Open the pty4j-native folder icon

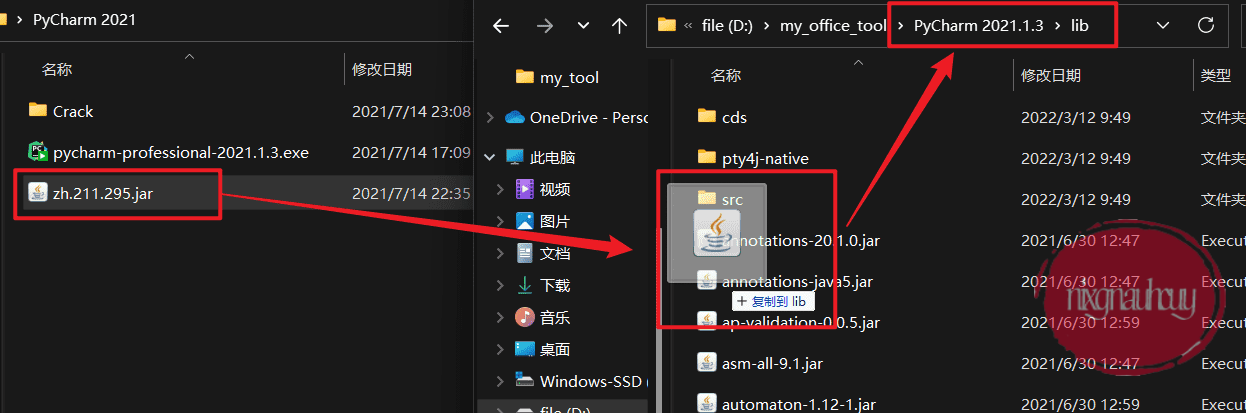707,158
